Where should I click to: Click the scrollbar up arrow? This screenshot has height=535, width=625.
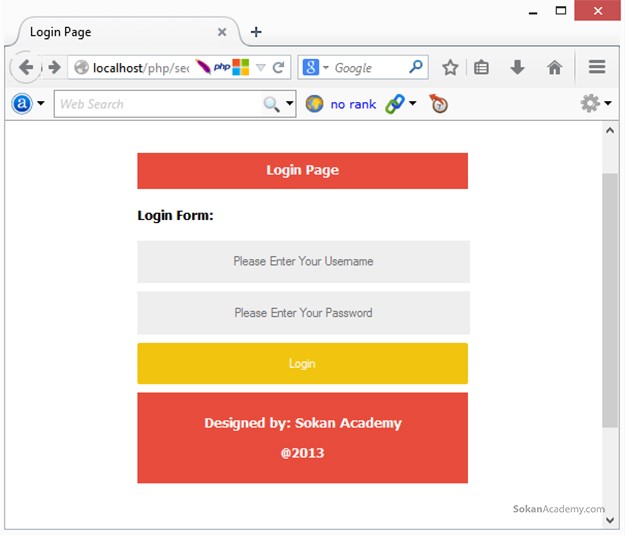(x=610, y=130)
